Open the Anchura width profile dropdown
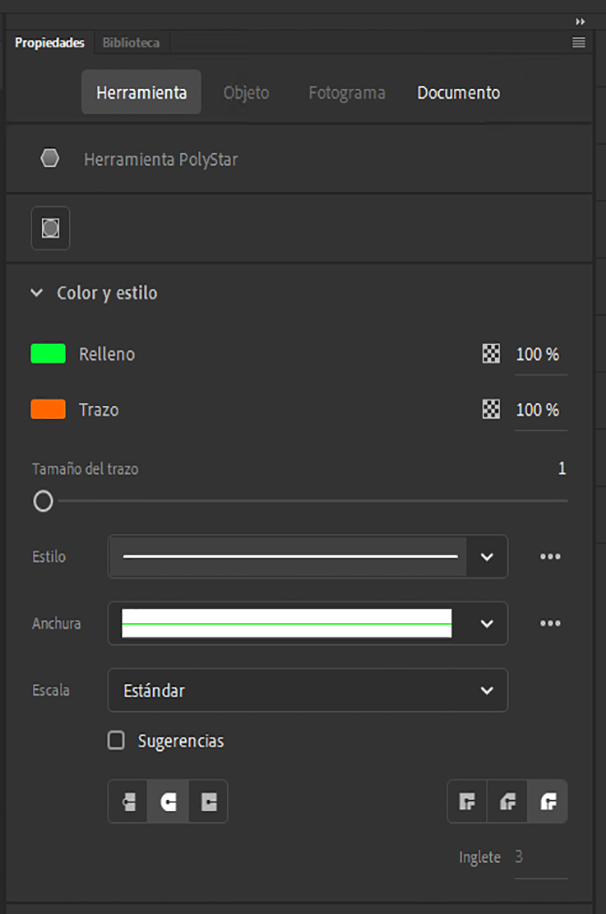This screenshot has height=914, width=606. [487, 623]
